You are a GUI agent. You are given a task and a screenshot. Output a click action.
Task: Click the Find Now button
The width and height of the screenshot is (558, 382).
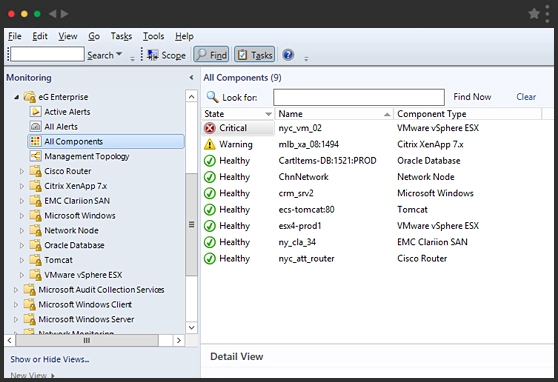(x=472, y=97)
